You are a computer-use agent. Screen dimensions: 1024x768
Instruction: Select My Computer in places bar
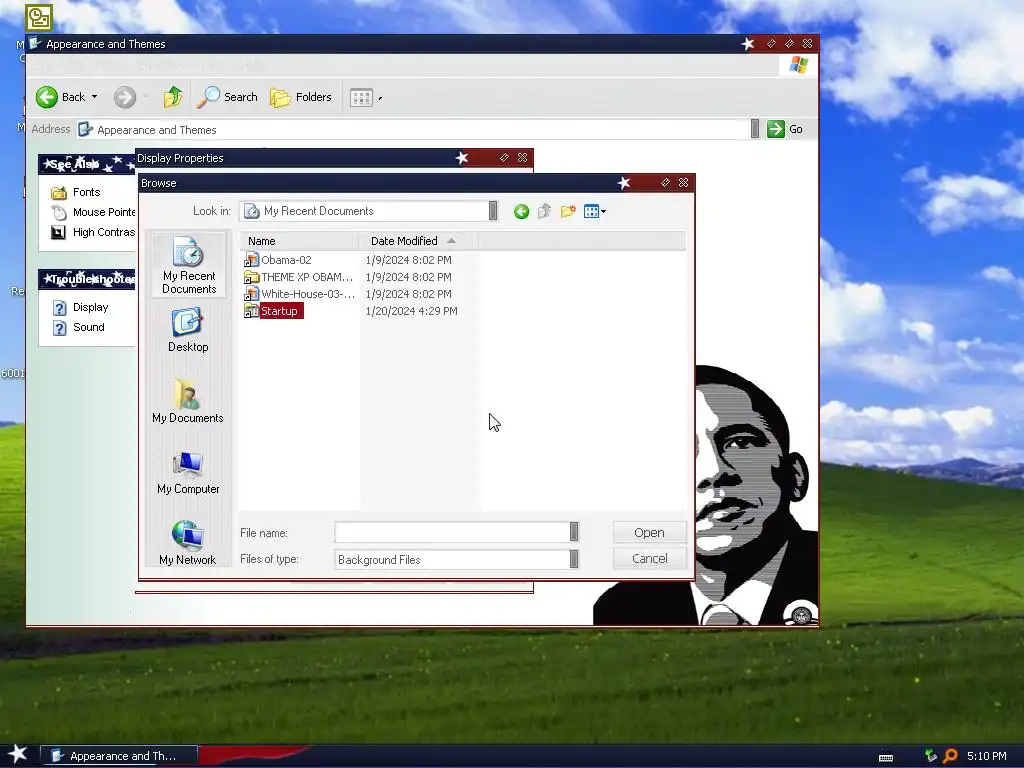pyautogui.click(x=188, y=473)
